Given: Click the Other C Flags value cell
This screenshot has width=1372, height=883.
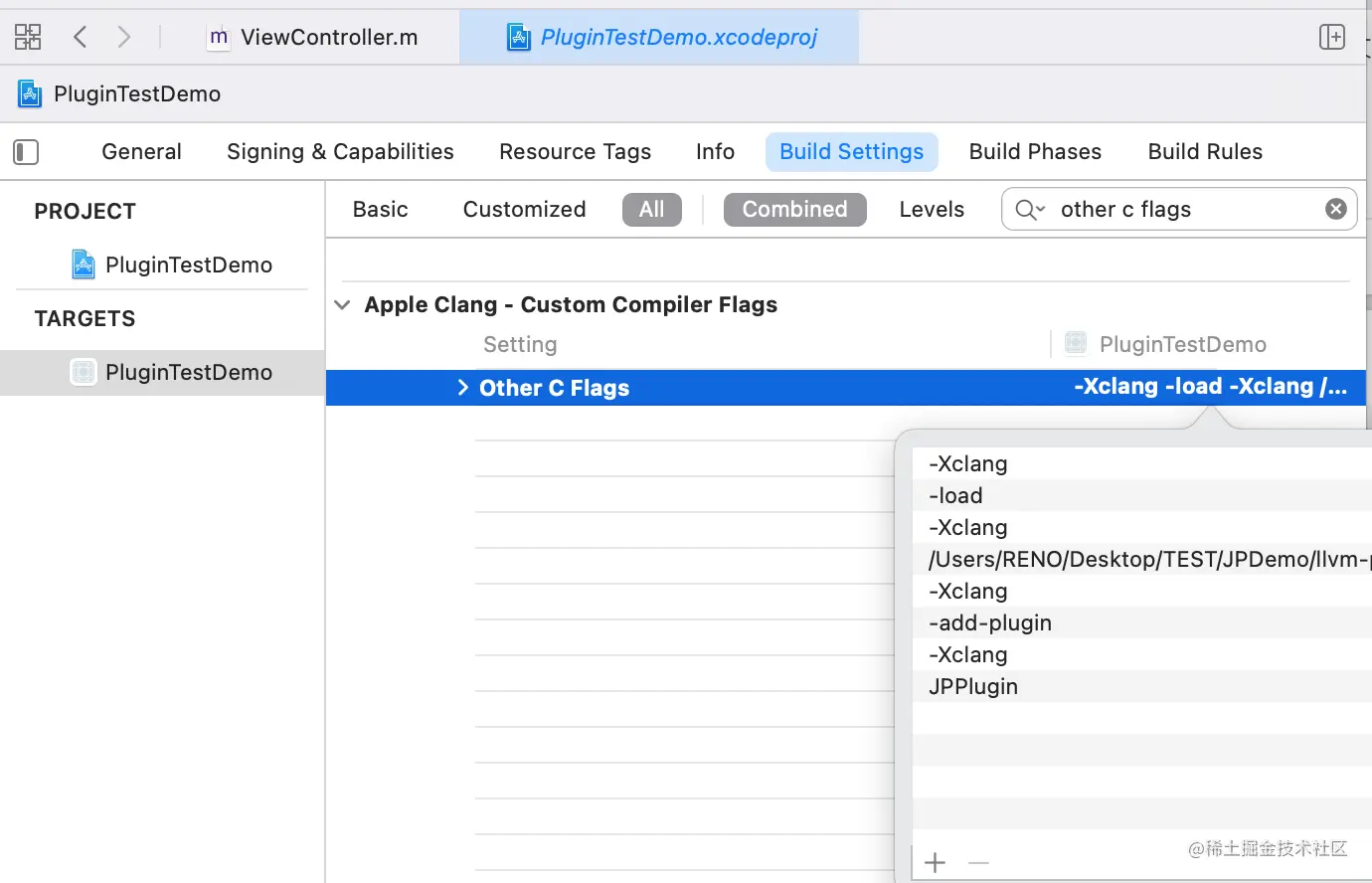Looking at the screenshot, I should coord(1210,387).
